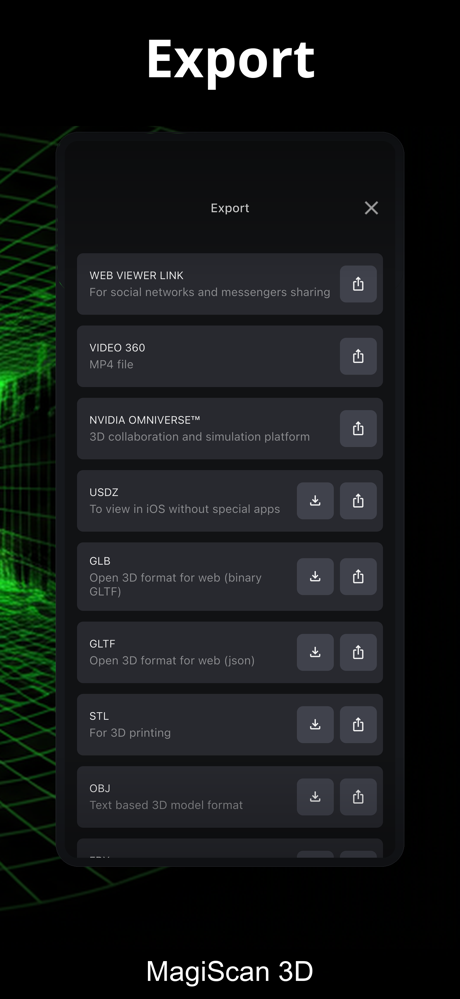This screenshot has height=999, width=460.
Task: Download the GLB file
Action: pyautogui.click(x=315, y=577)
